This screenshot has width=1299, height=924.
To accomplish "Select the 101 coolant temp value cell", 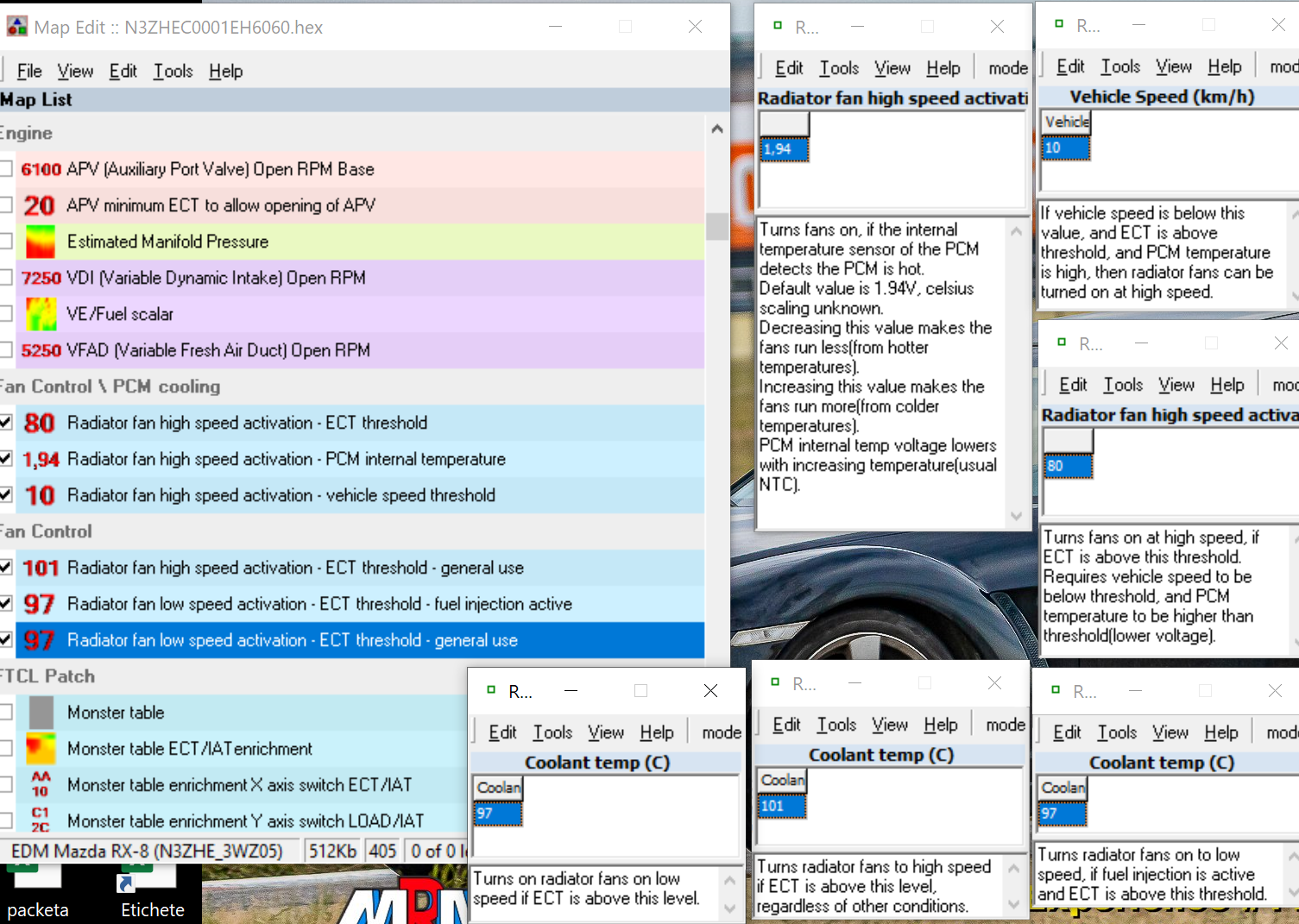I will 781,806.
